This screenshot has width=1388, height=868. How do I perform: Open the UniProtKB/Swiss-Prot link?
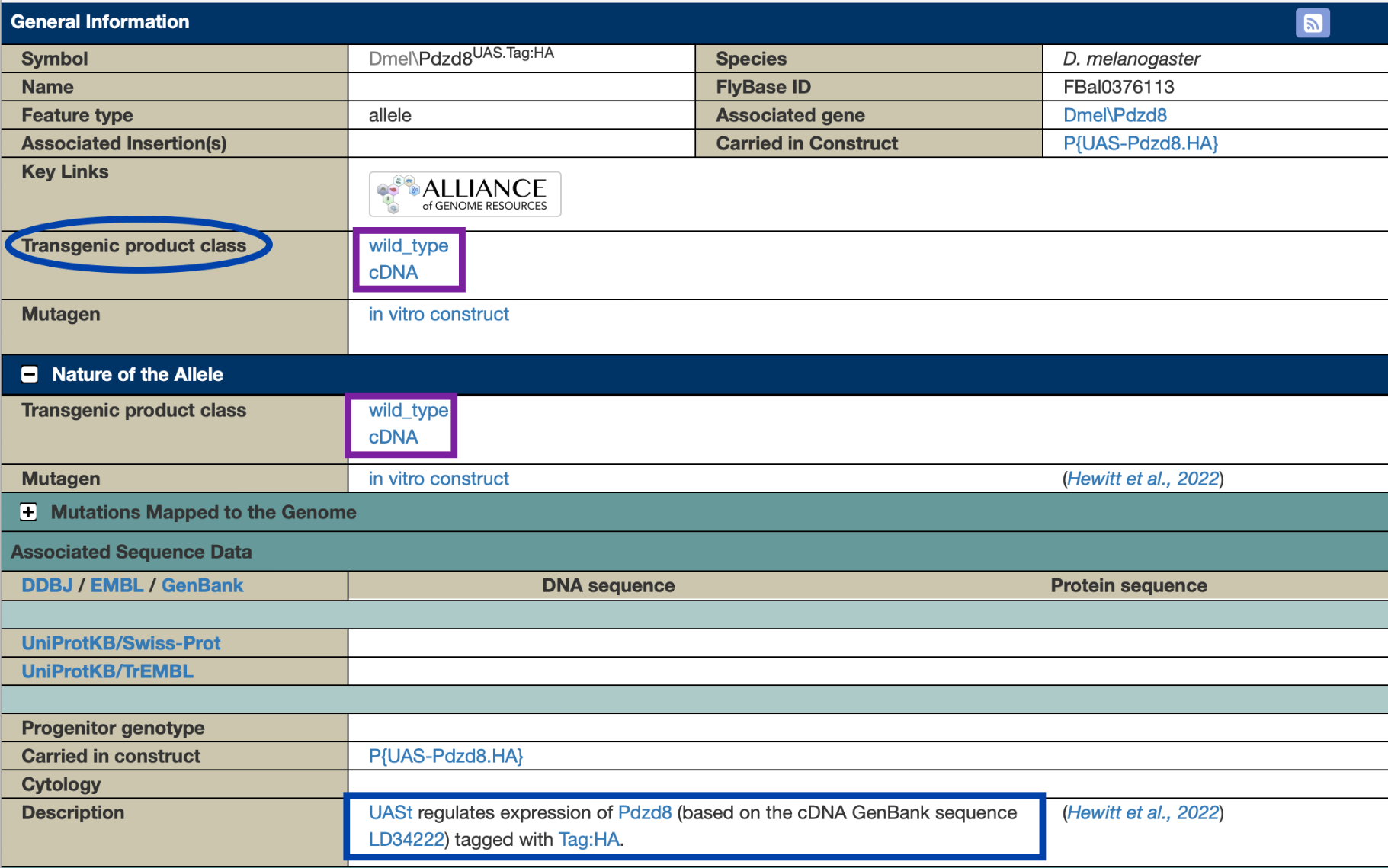pyautogui.click(x=120, y=643)
